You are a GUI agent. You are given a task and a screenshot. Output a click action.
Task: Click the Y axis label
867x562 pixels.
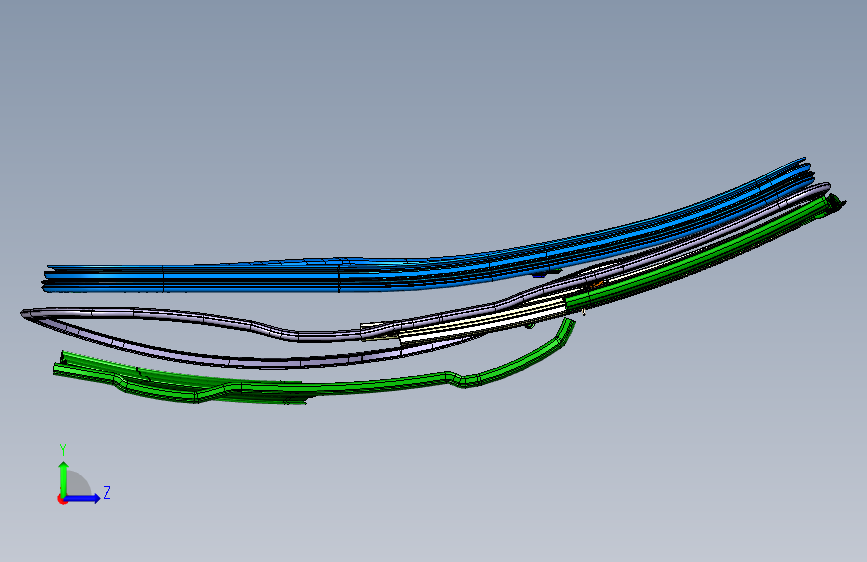click(63, 450)
